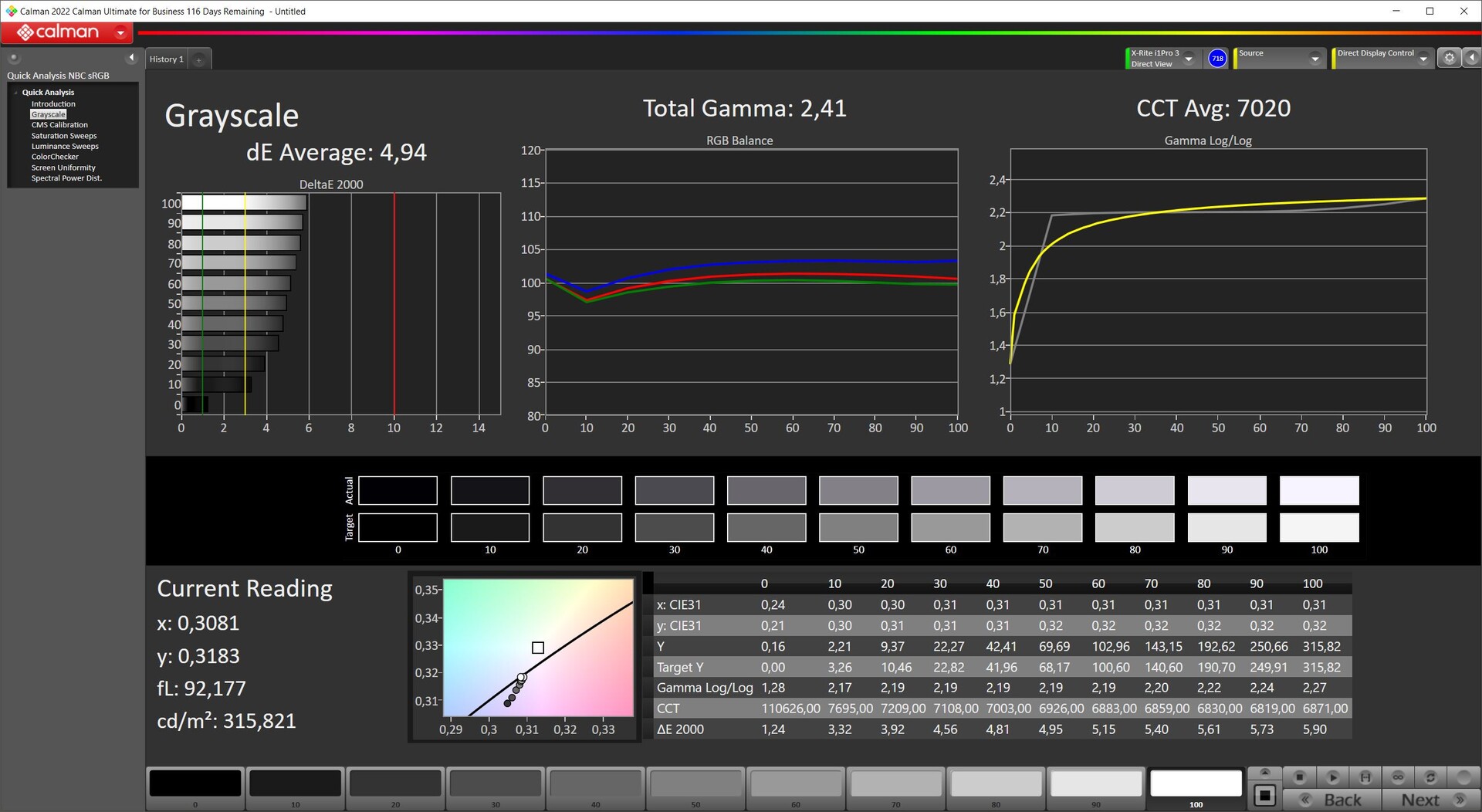The width and height of the screenshot is (1482, 812).
Task: Advance to the next page with Next
Action: click(1430, 800)
